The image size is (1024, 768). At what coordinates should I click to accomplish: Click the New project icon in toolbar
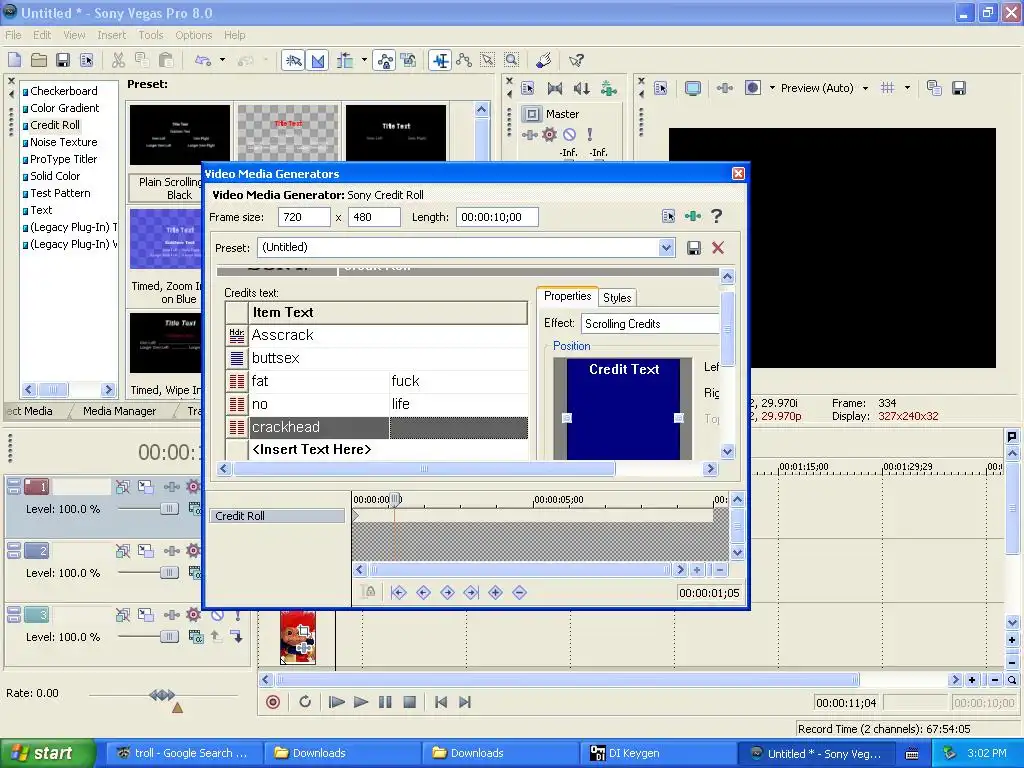point(14,60)
